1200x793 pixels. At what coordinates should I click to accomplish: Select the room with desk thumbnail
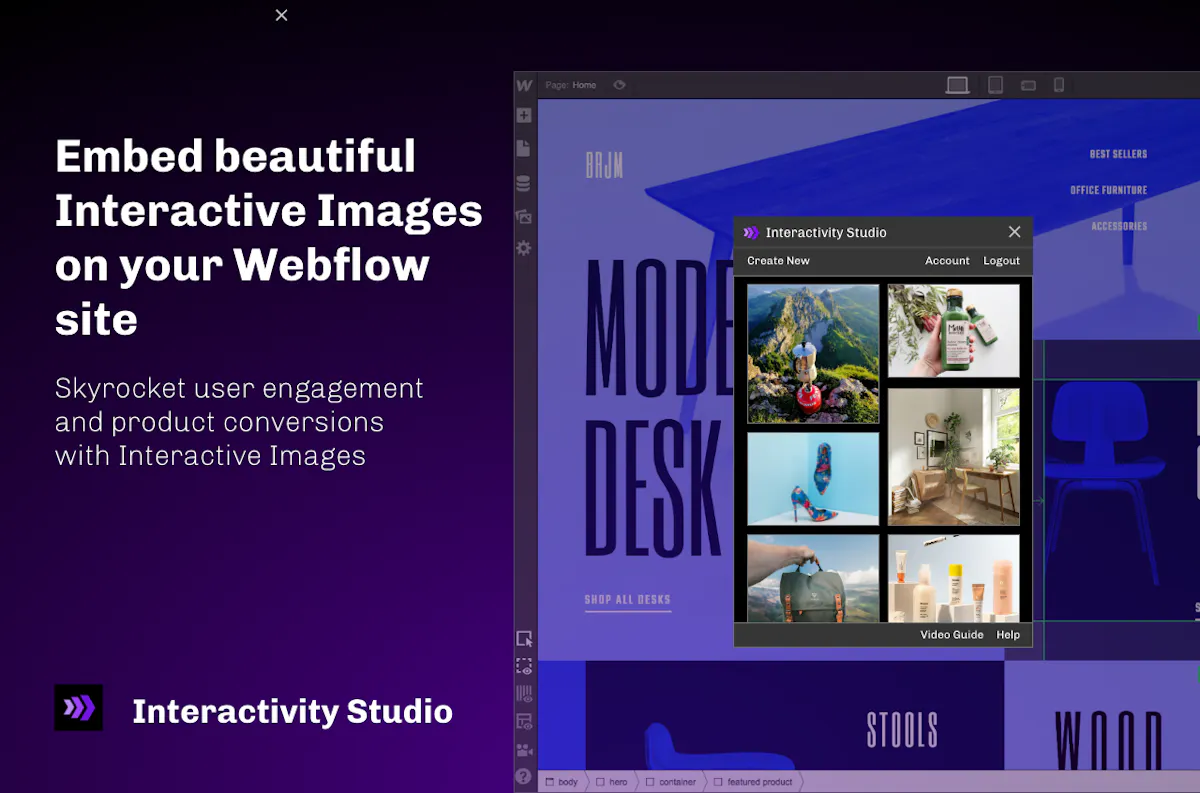954,457
